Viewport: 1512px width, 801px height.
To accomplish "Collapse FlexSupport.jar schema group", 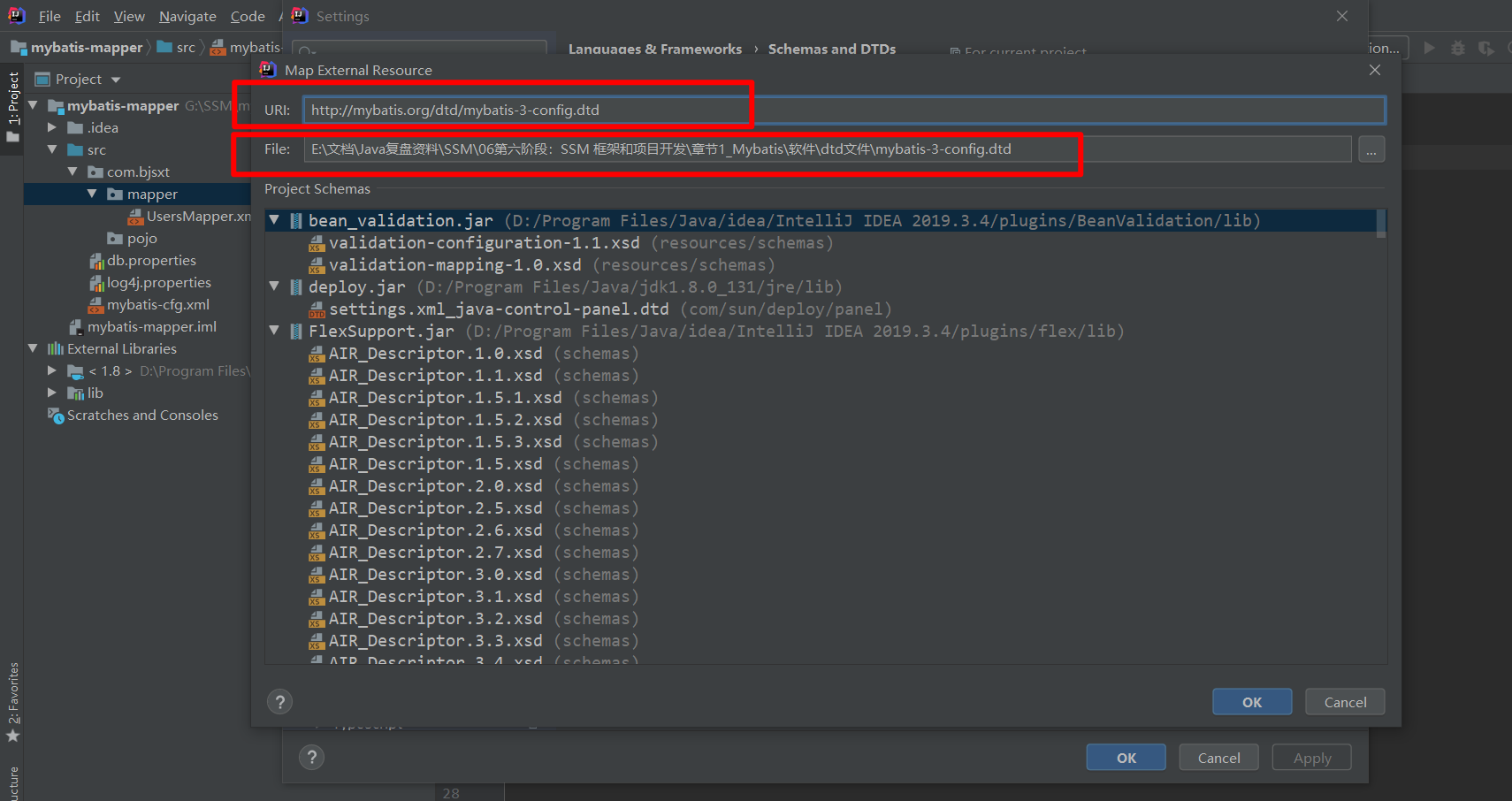I will 274,331.
